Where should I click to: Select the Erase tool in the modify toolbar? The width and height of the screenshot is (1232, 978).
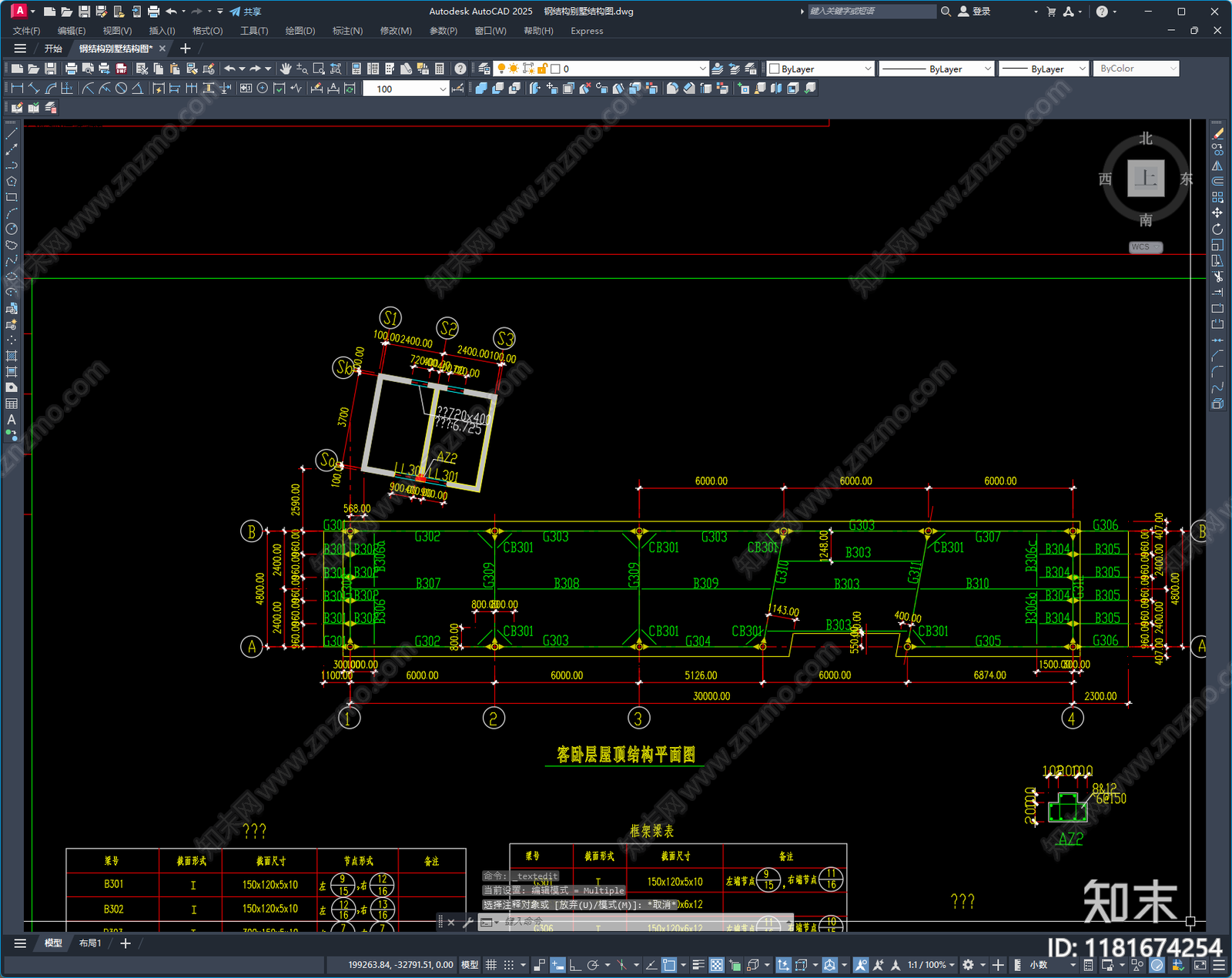pos(1218,134)
